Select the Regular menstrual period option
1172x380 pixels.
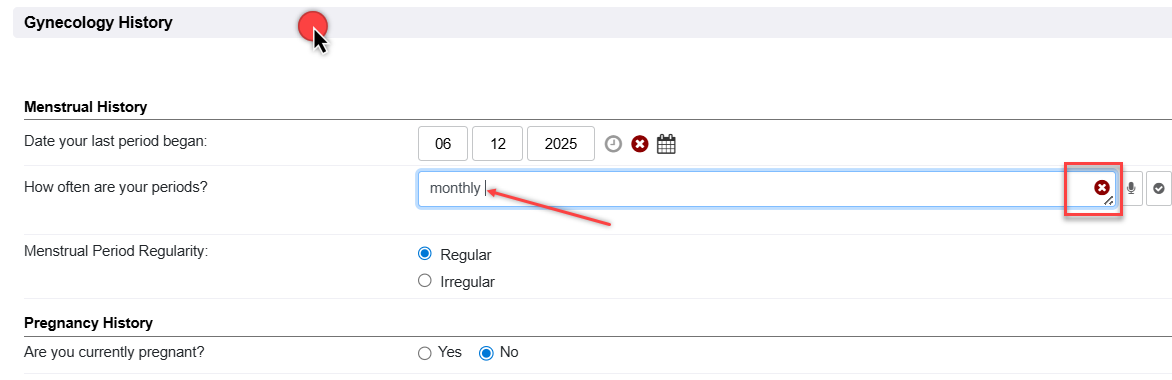pos(425,254)
